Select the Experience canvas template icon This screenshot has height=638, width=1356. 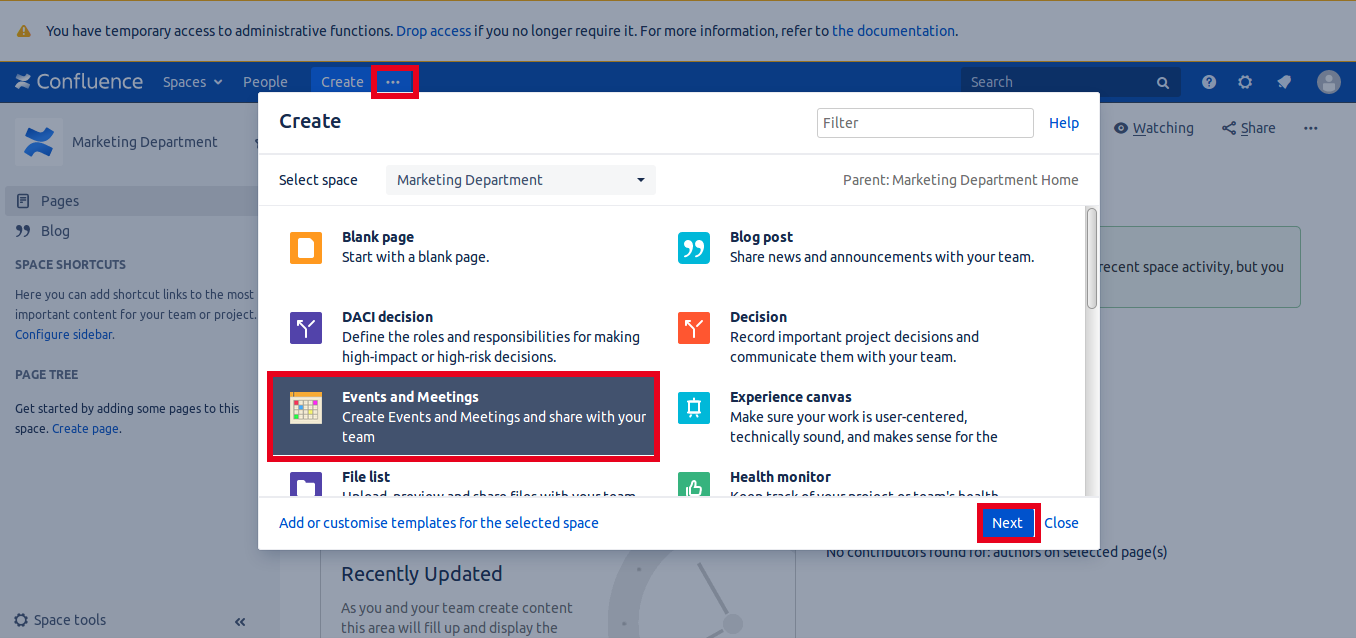694,408
